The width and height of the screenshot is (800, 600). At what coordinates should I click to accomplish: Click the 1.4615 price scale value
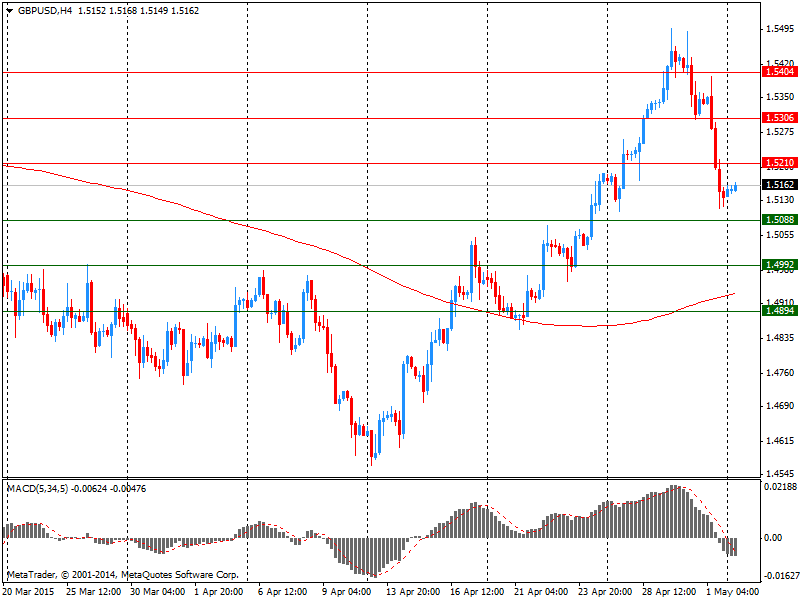click(780, 441)
